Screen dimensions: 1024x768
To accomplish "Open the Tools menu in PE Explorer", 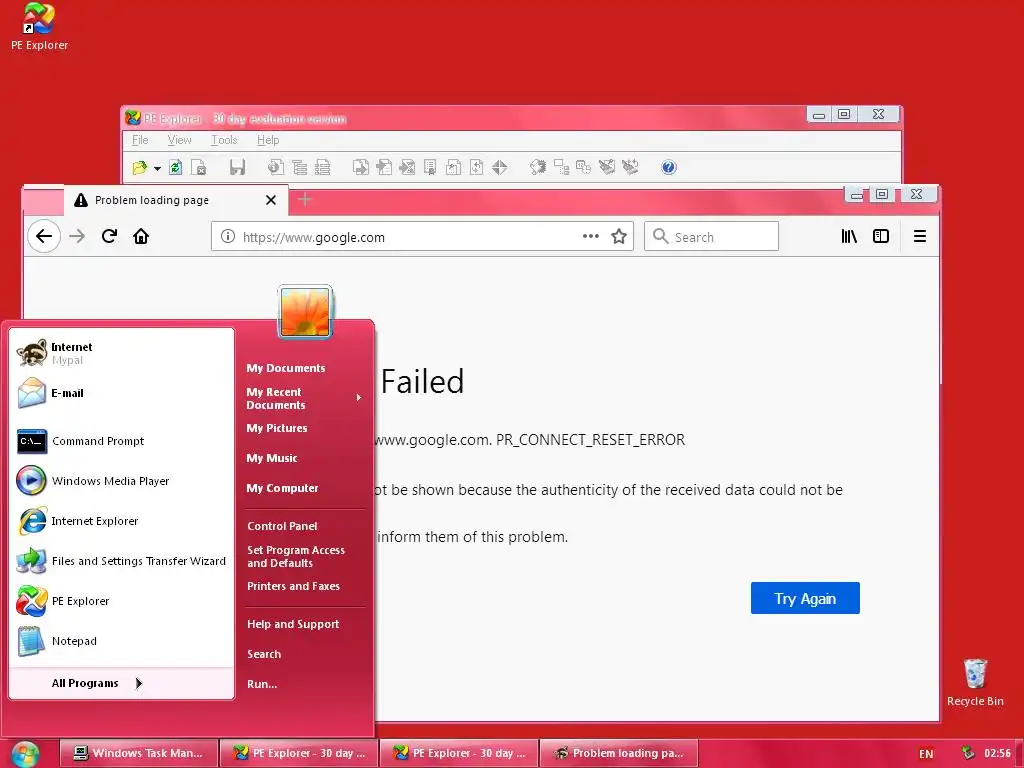I will coord(224,140).
